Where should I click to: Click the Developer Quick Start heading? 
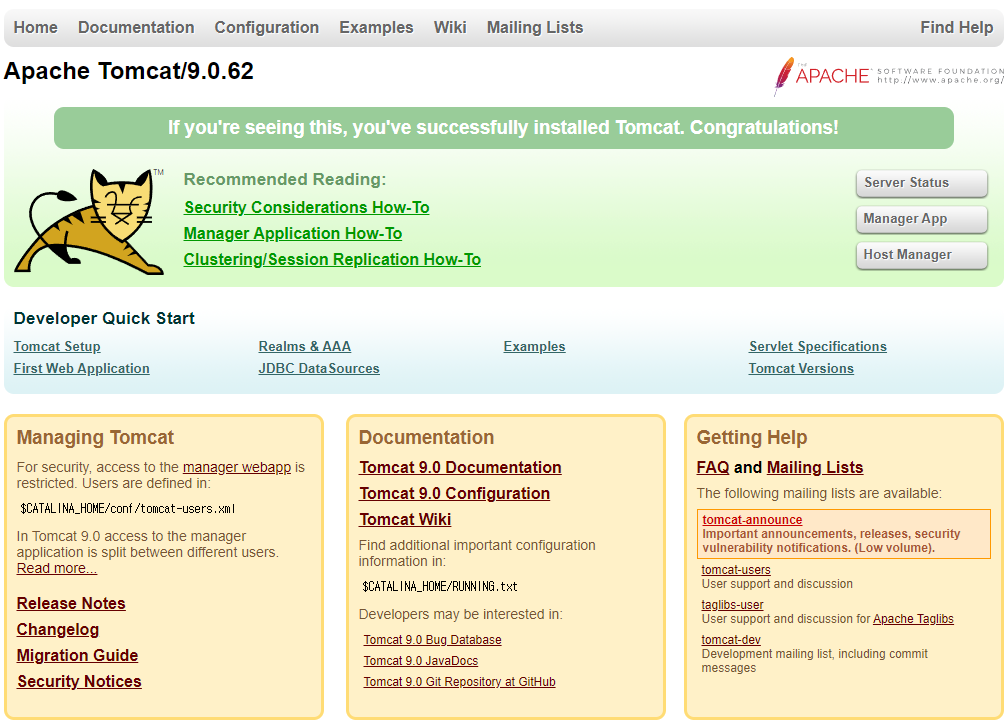point(104,318)
